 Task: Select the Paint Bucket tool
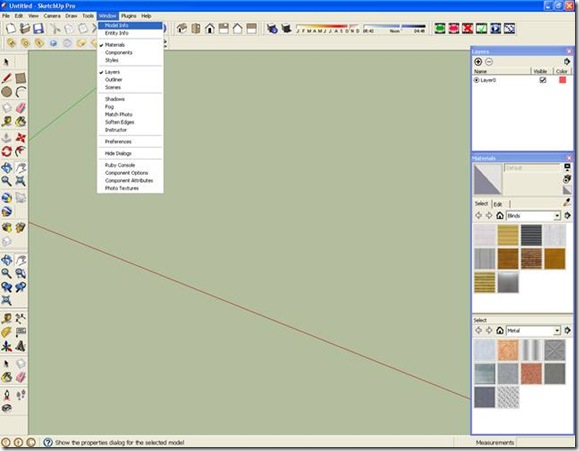21,122
